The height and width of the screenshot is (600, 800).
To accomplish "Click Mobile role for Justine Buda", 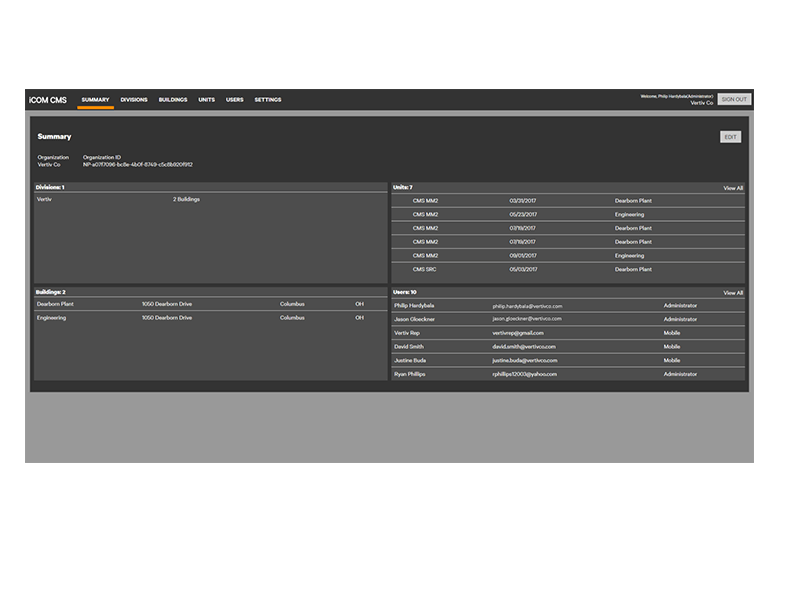I will coord(671,361).
